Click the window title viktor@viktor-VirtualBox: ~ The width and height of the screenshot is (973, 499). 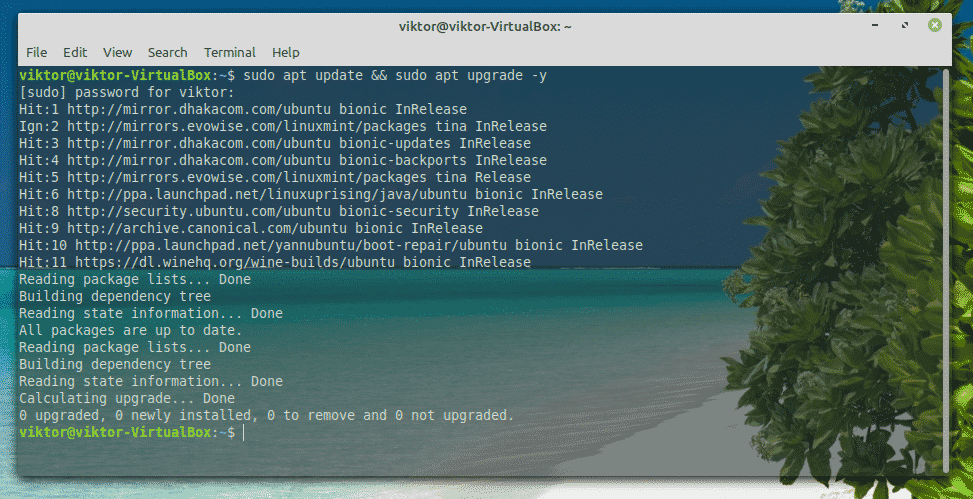[x=485, y=26]
